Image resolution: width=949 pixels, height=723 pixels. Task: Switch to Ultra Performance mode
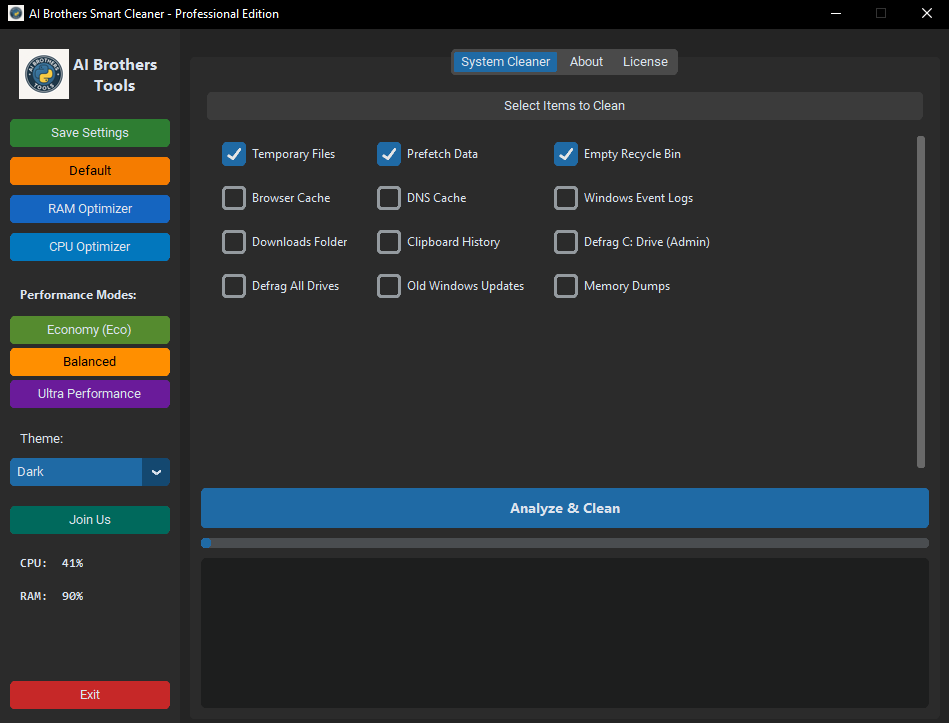click(90, 394)
